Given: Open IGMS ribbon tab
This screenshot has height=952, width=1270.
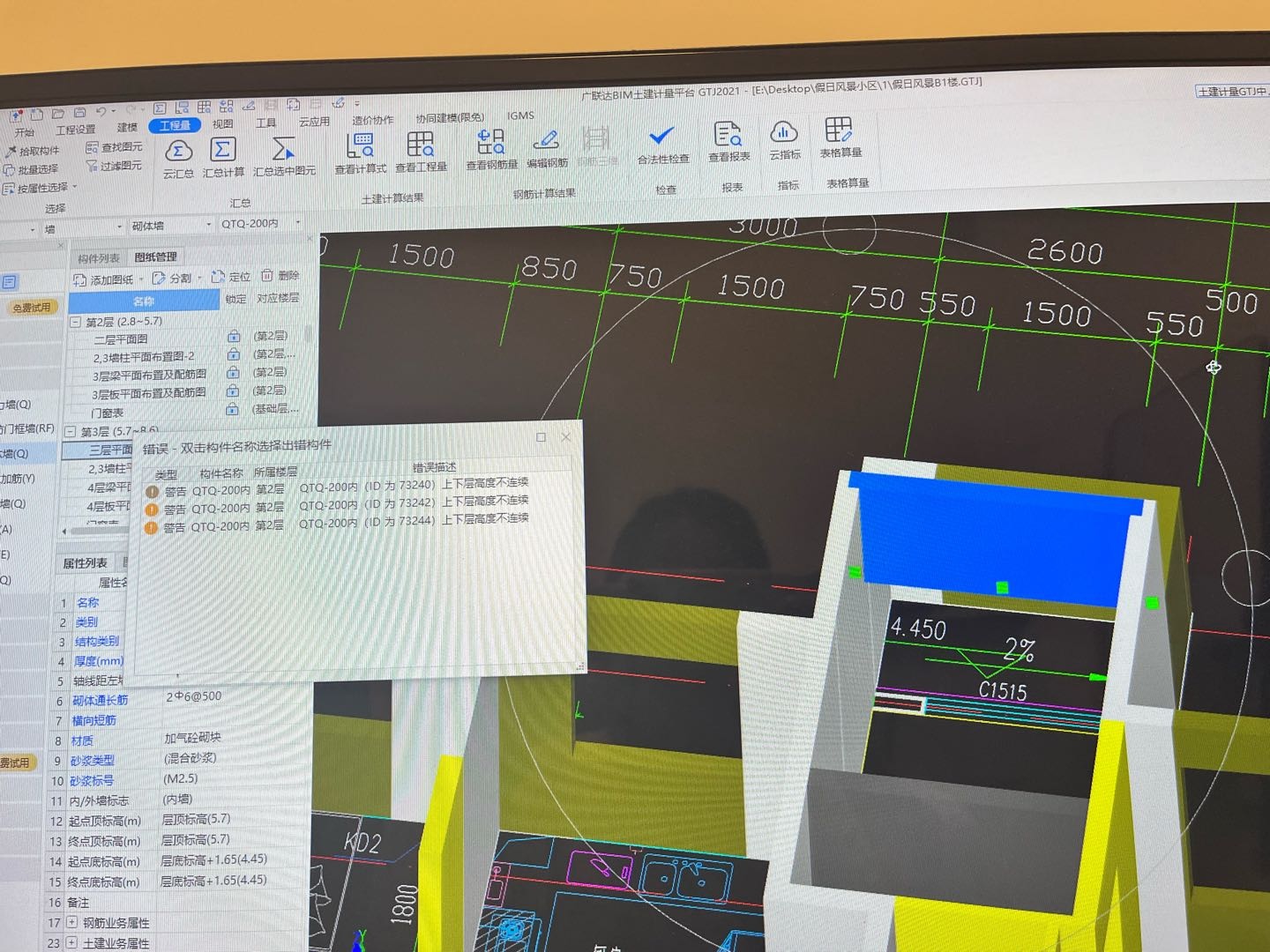Looking at the screenshot, I should click(520, 115).
